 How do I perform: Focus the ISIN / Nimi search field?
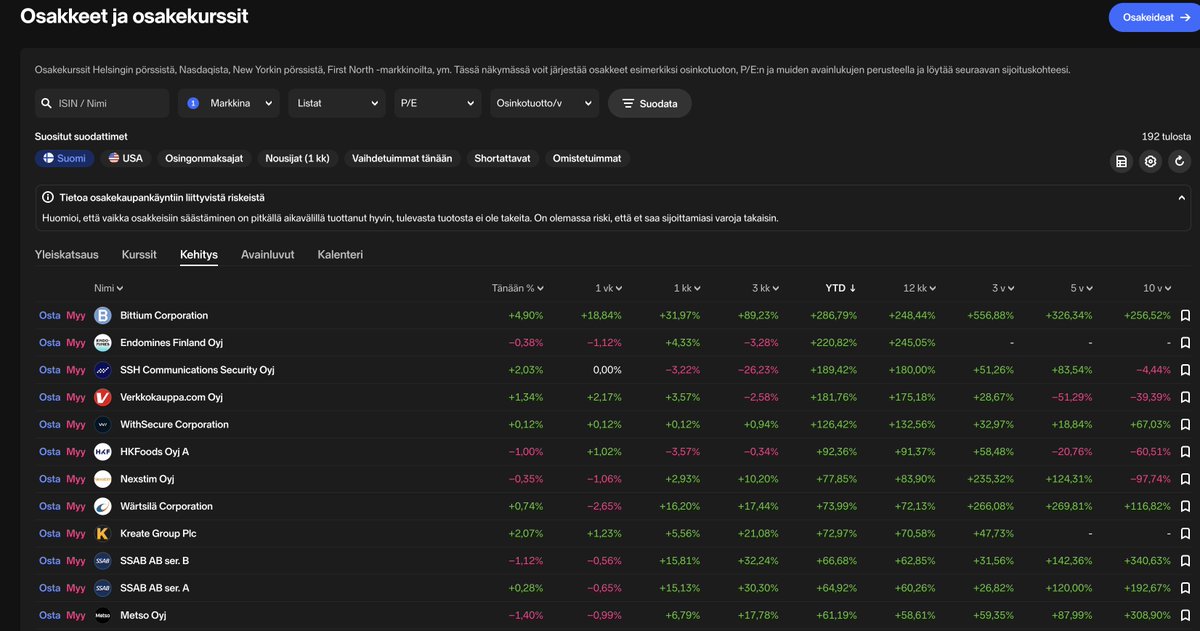click(x=102, y=103)
